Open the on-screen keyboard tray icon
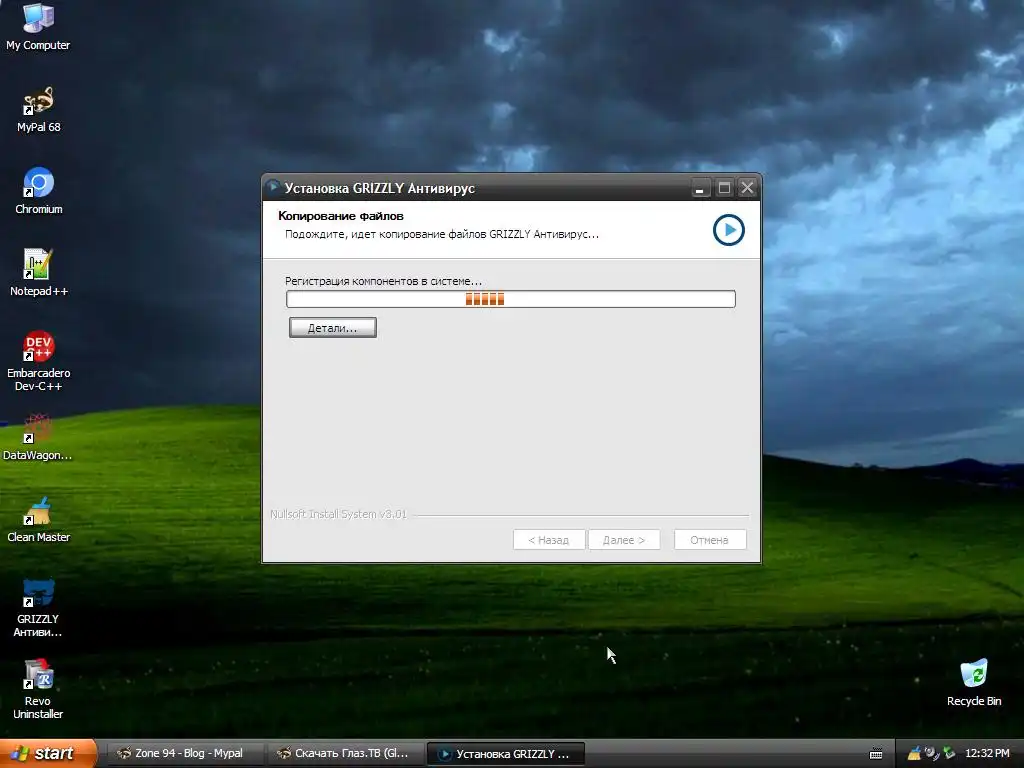This screenshot has height=768, width=1024. tap(876, 754)
